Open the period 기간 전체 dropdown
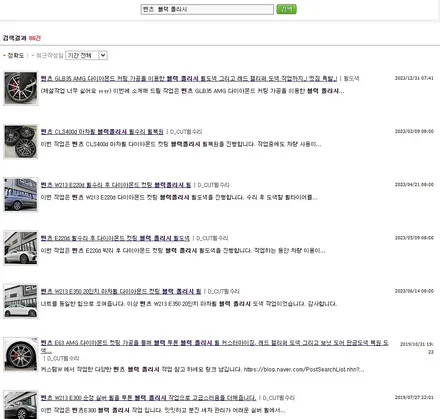440x419 pixels. (x=86, y=55)
